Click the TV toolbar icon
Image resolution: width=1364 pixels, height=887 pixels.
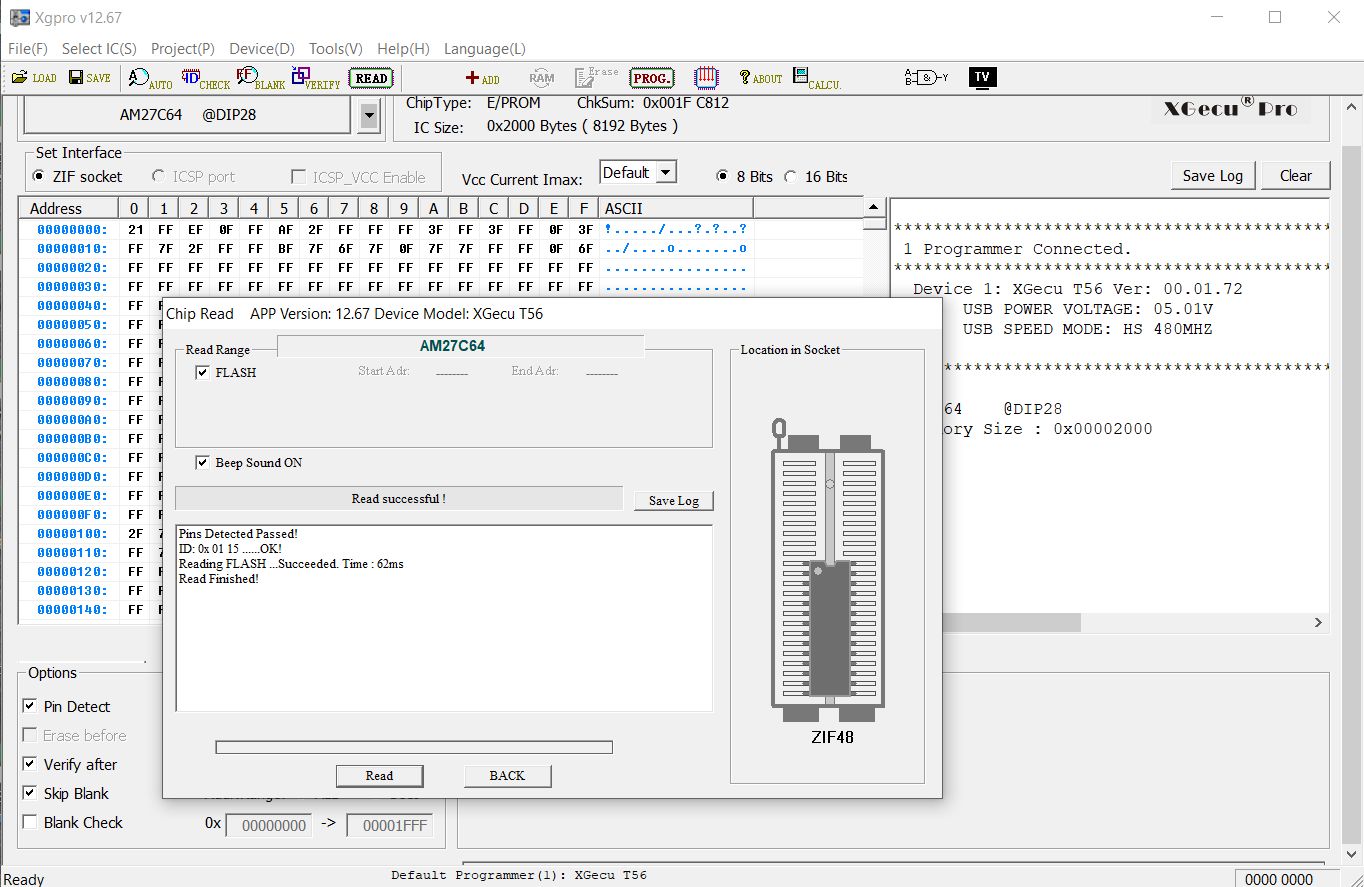click(982, 76)
